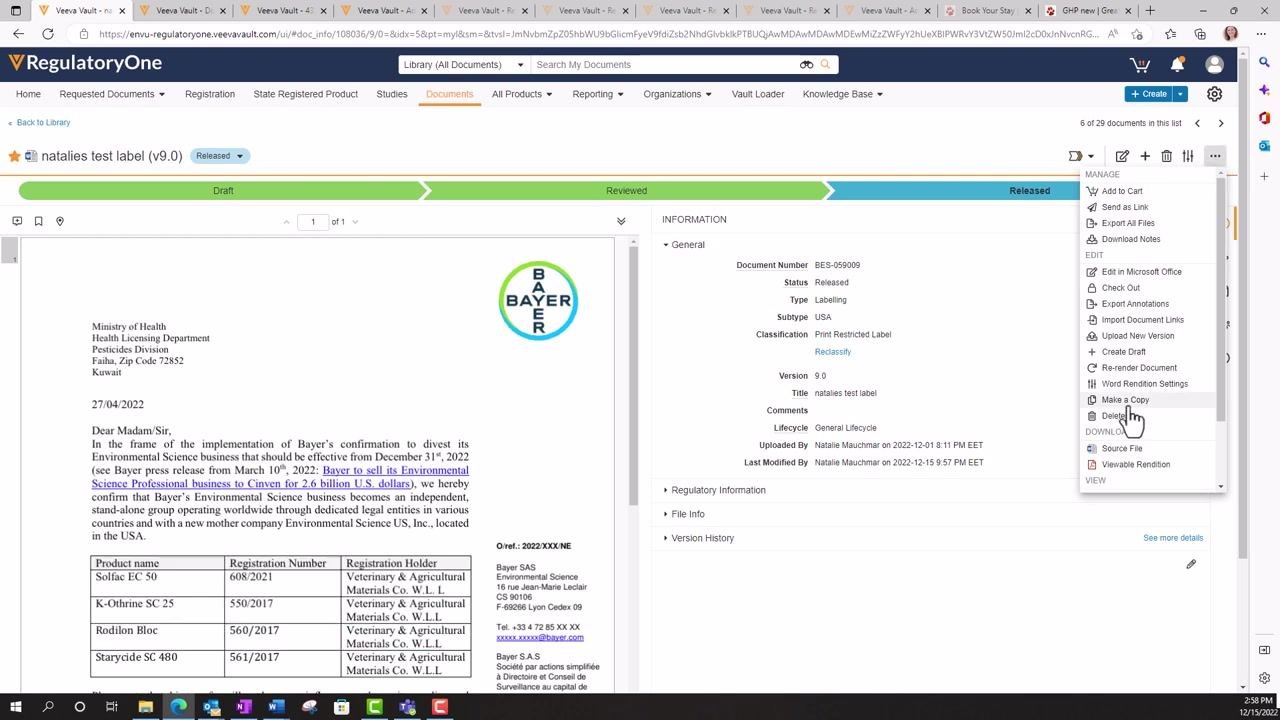The image size is (1280, 720).
Task: Open the shopping cart icon in header
Action: click(1139, 65)
